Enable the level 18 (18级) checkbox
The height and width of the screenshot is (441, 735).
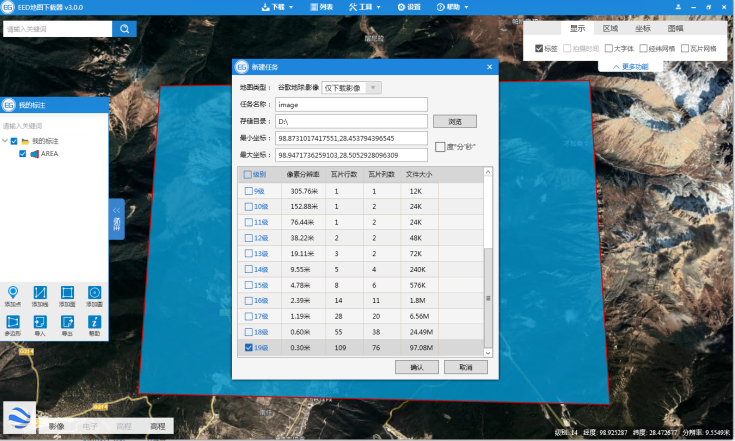pyautogui.click(x=248, y=332)
